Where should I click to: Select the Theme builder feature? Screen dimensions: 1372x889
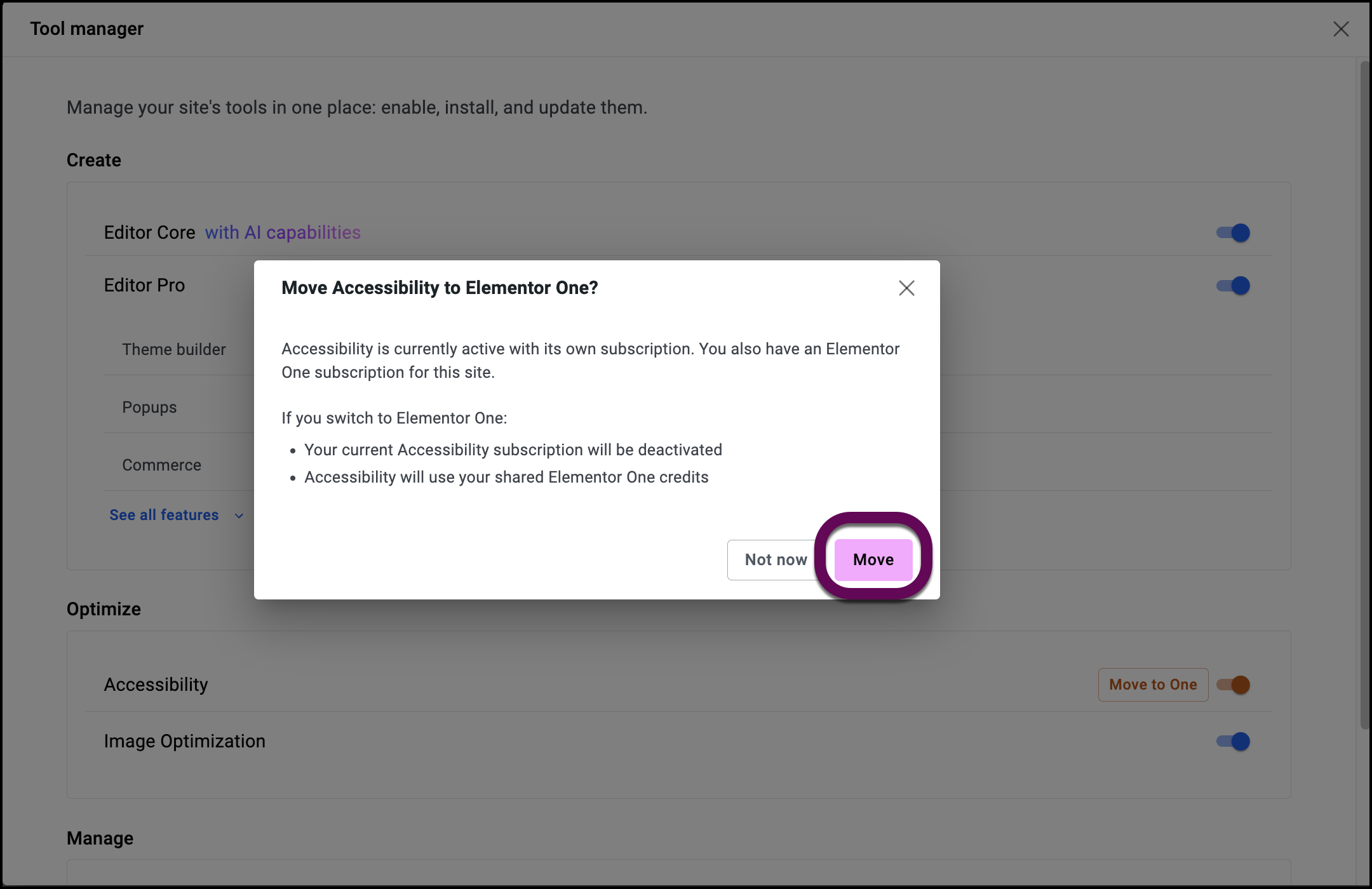[x=173, y=349]
